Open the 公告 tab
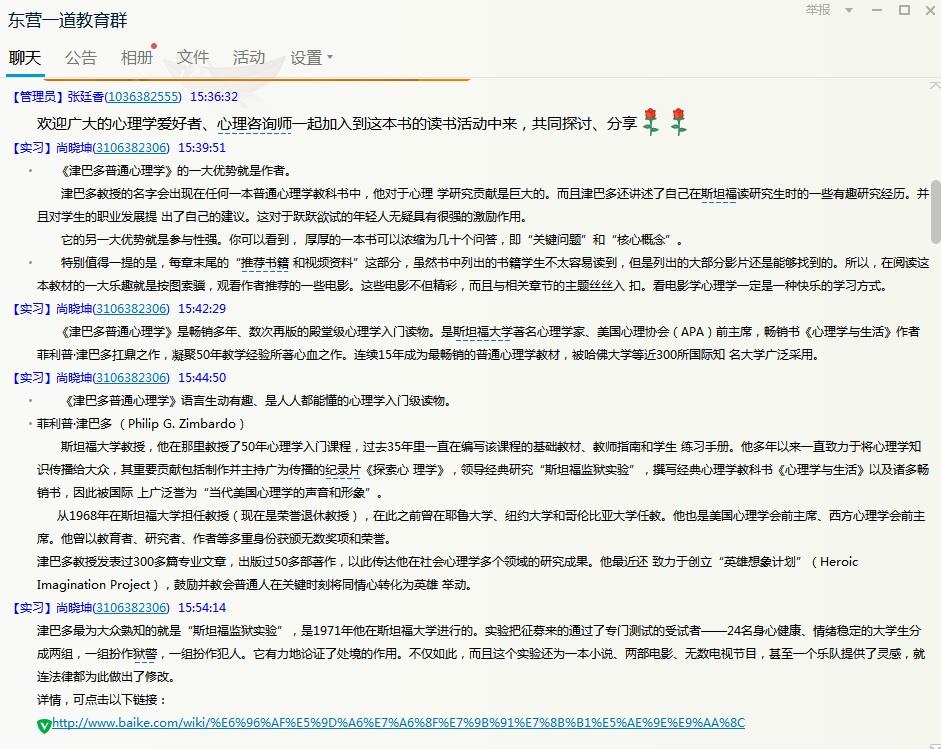 (81, 58)
